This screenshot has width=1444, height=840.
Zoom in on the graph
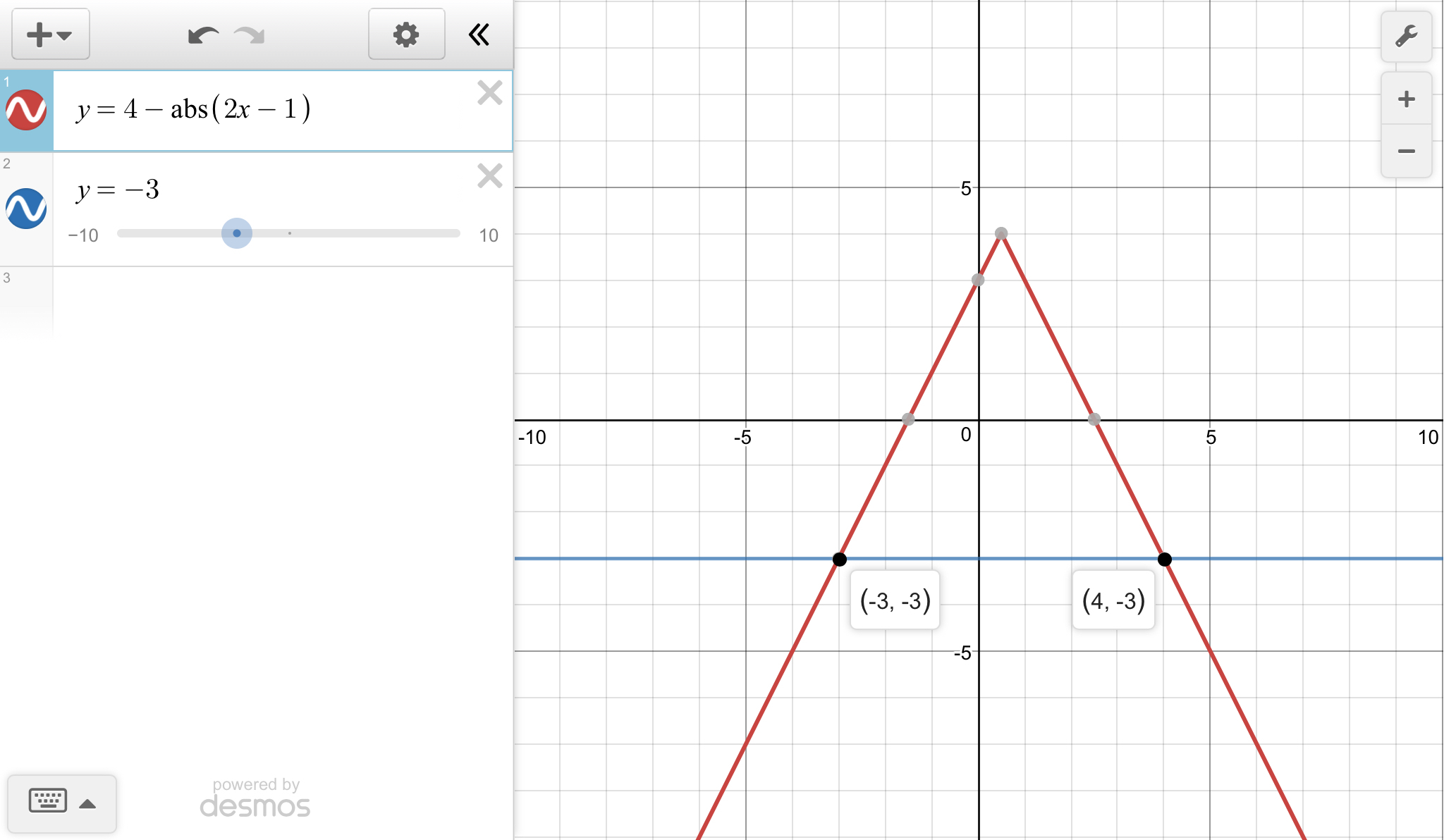pyautogui.click(x=1406, y=99)
